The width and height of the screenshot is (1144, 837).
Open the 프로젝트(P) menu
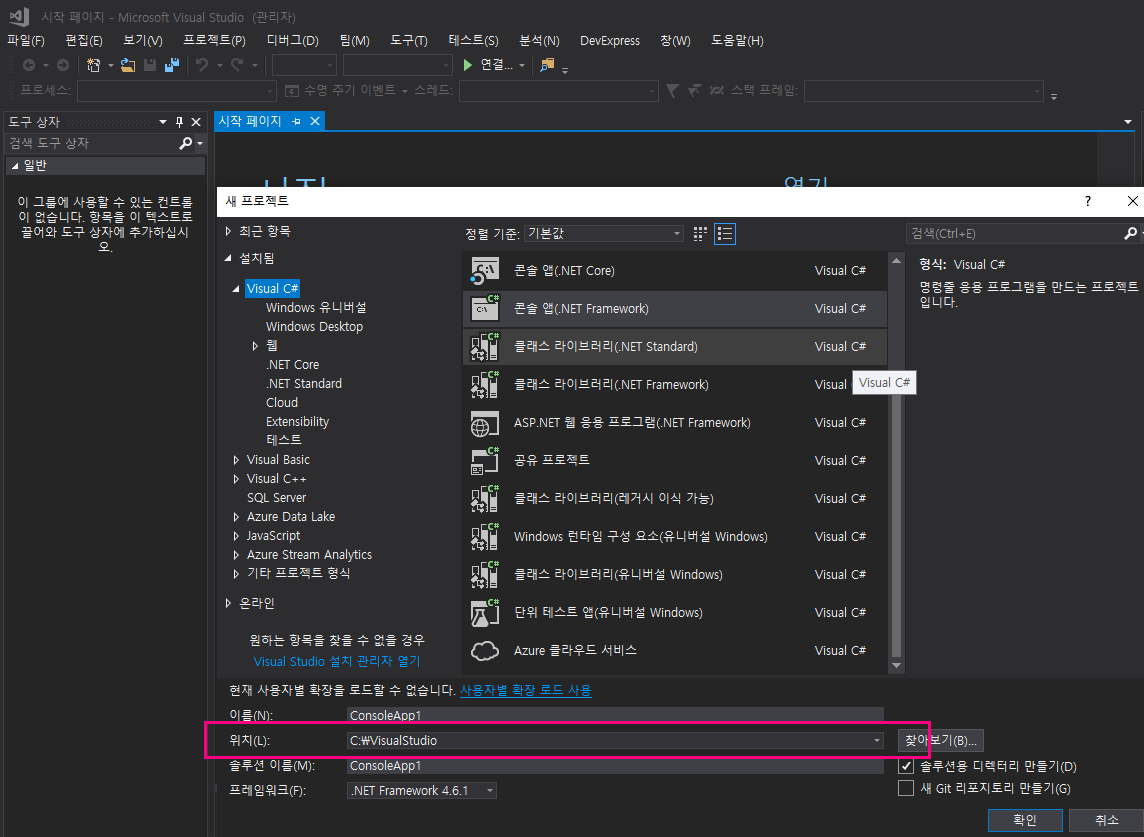[214, 41]
